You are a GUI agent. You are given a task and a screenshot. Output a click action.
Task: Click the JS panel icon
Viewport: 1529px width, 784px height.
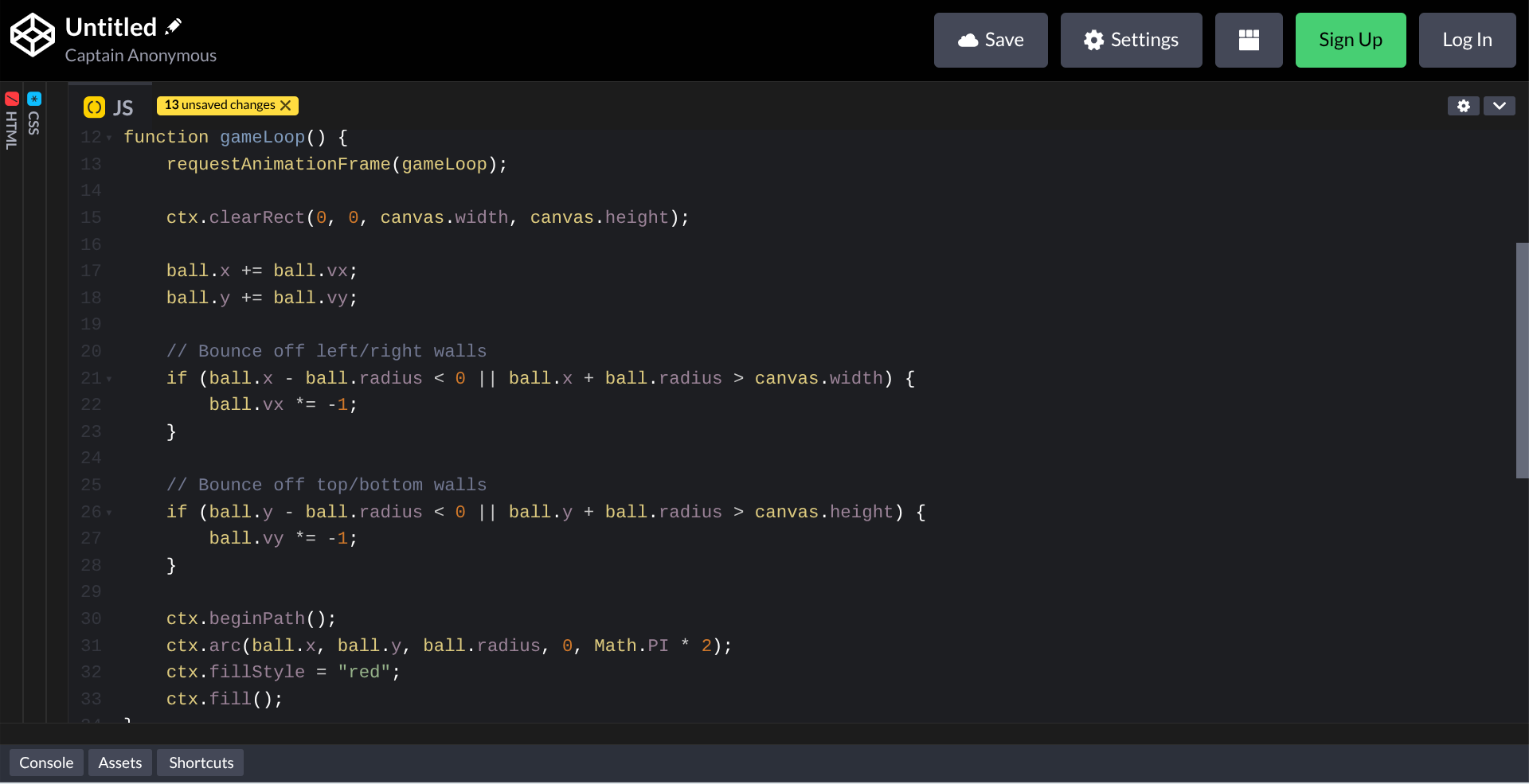[x=94, y=107]
